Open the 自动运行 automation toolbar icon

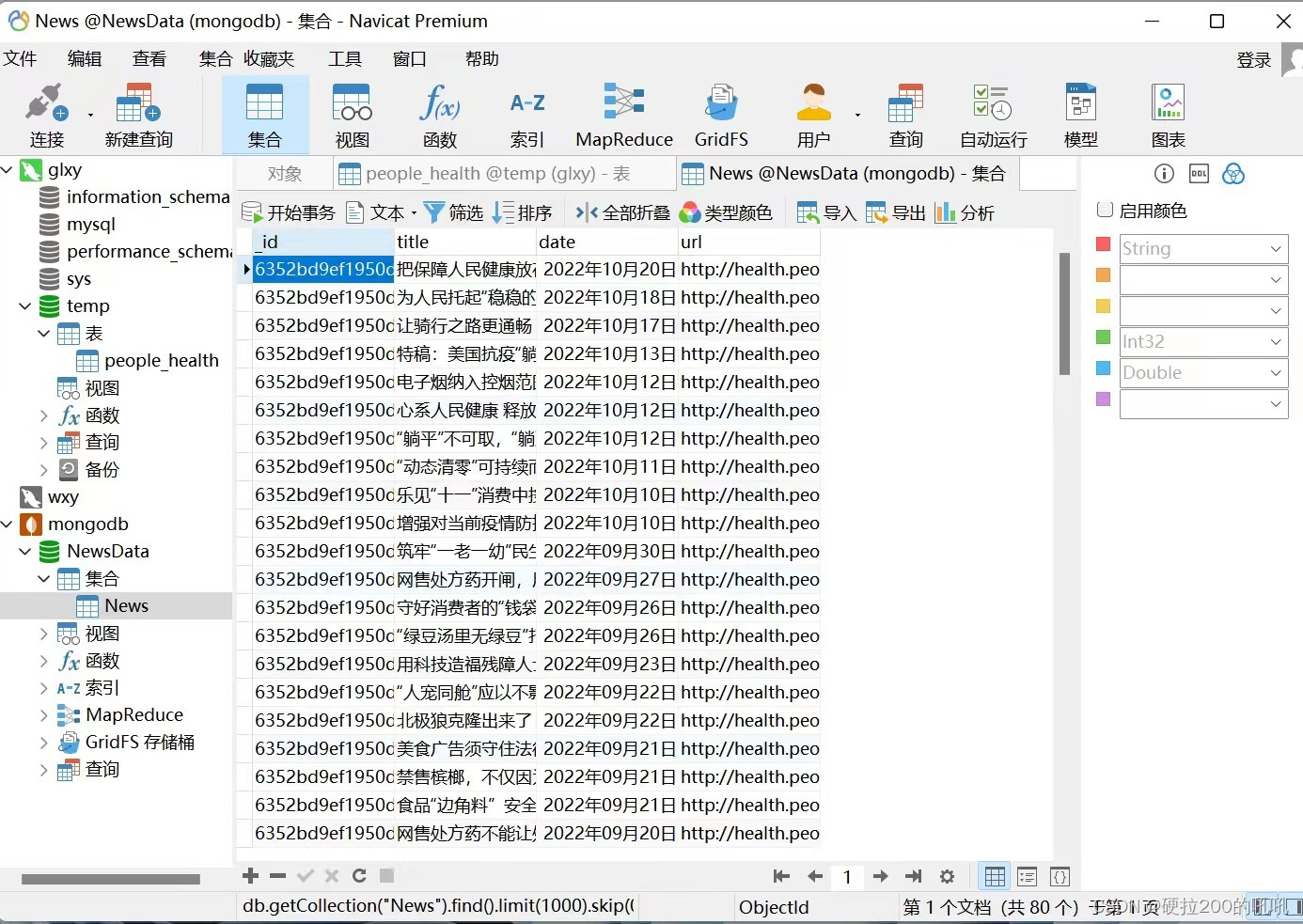[993, 116]
